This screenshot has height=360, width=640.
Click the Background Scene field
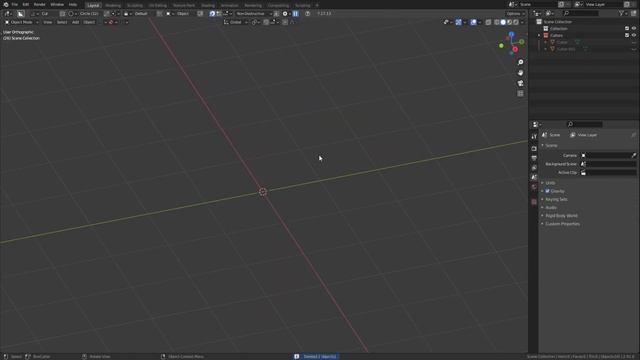tap(608, 164)
